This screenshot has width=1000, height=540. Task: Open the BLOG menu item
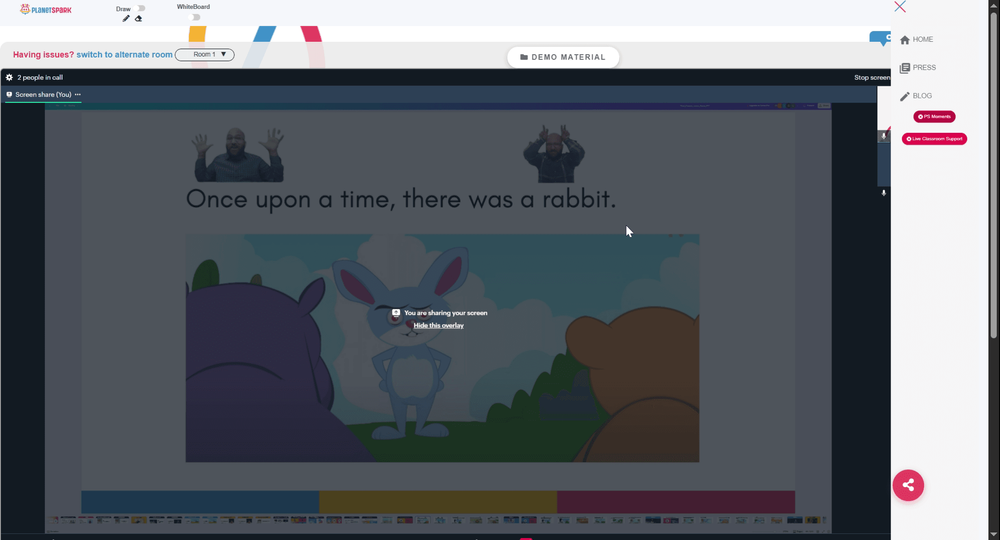click(916, 96)
